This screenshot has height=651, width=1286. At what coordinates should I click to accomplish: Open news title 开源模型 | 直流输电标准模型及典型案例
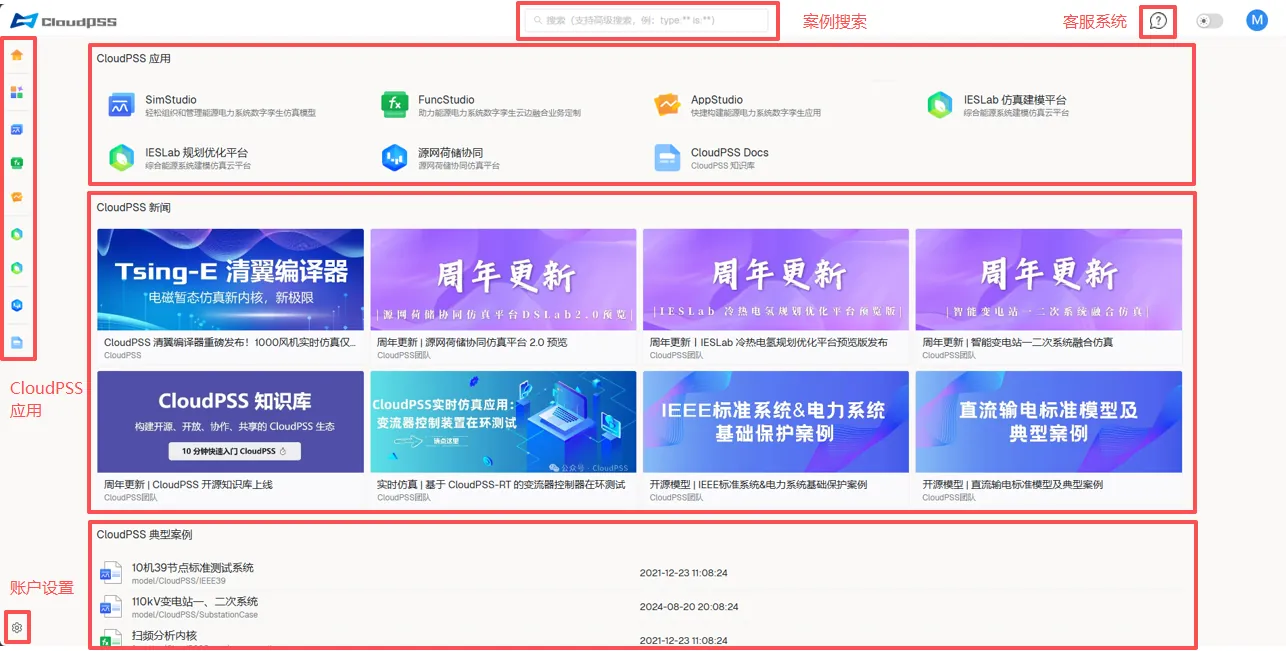[x=1012, y=485]
